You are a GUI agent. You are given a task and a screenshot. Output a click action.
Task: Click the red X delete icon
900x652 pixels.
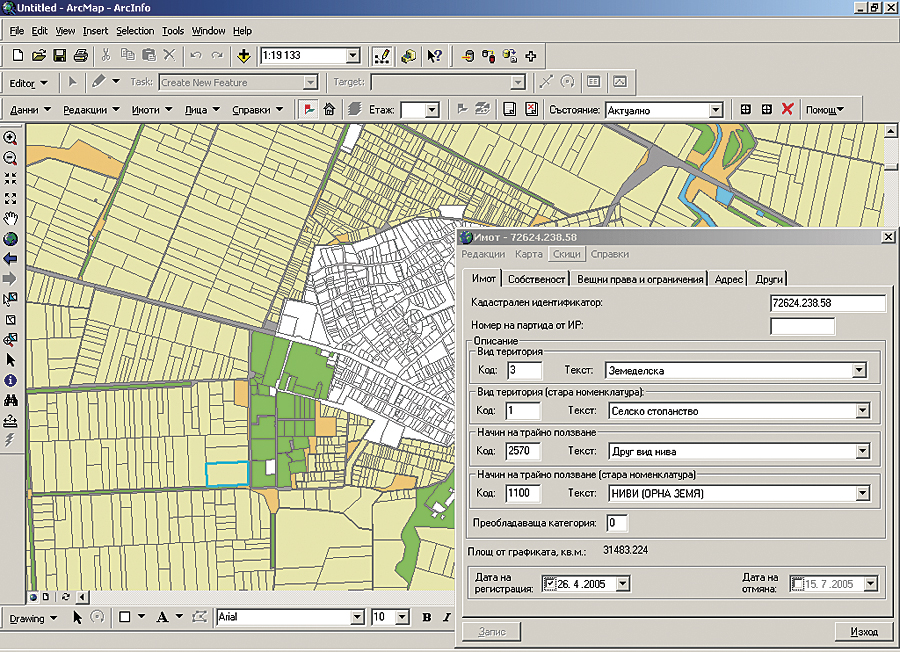[x=787, y=109]
